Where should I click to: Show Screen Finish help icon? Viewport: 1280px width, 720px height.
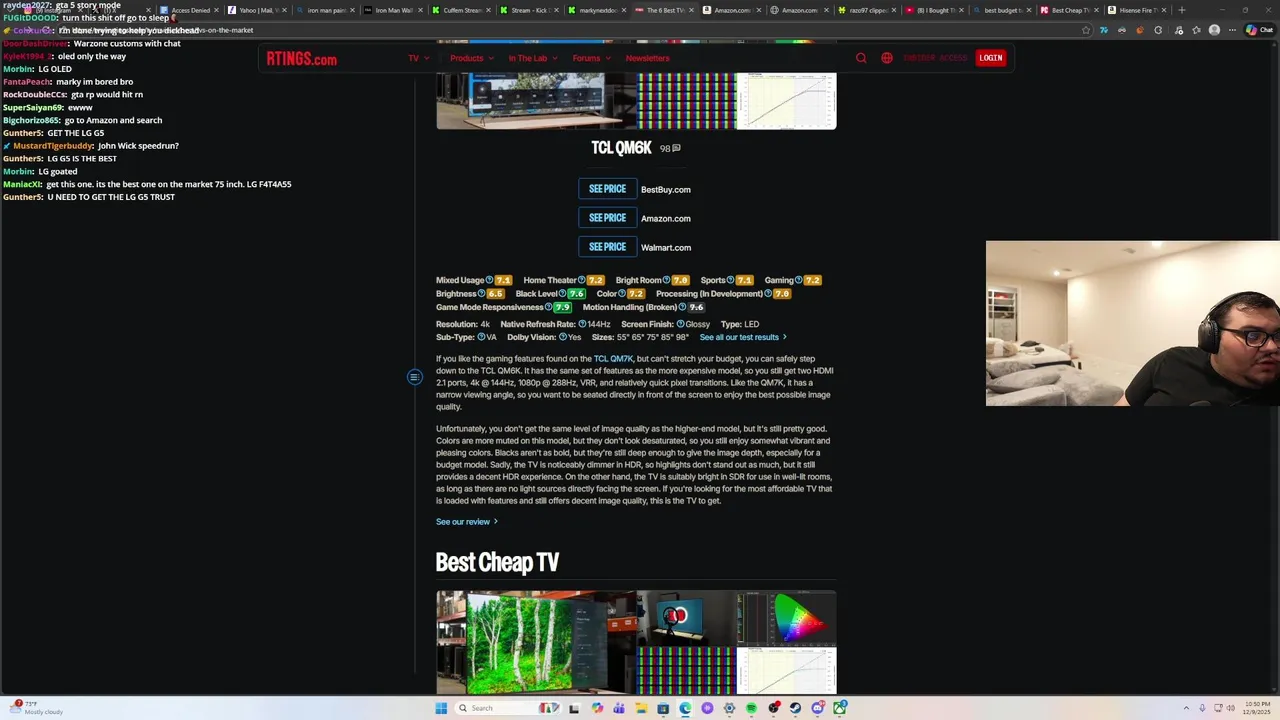681,324
